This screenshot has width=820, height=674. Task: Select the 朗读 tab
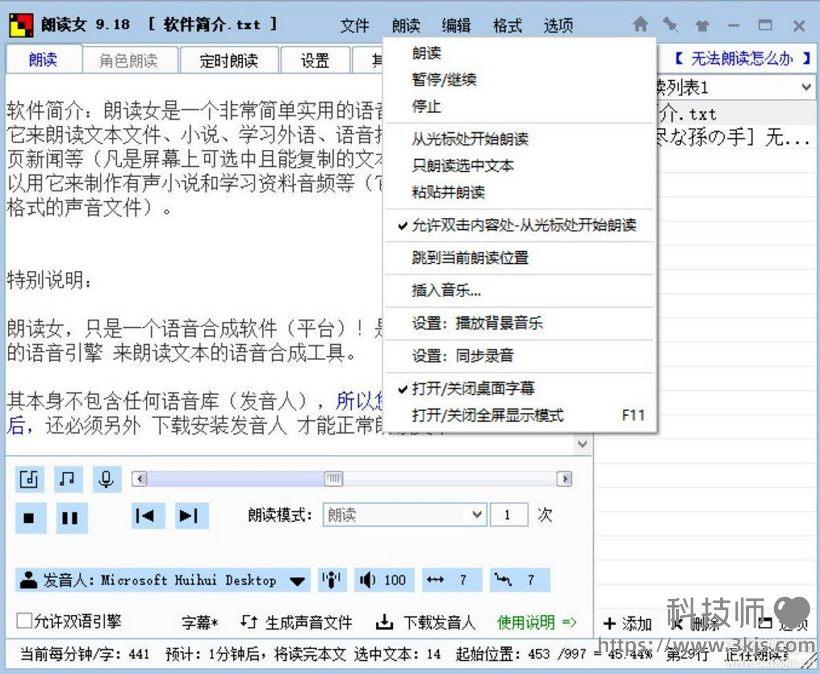pyautogui.click(x=43, y=60)
